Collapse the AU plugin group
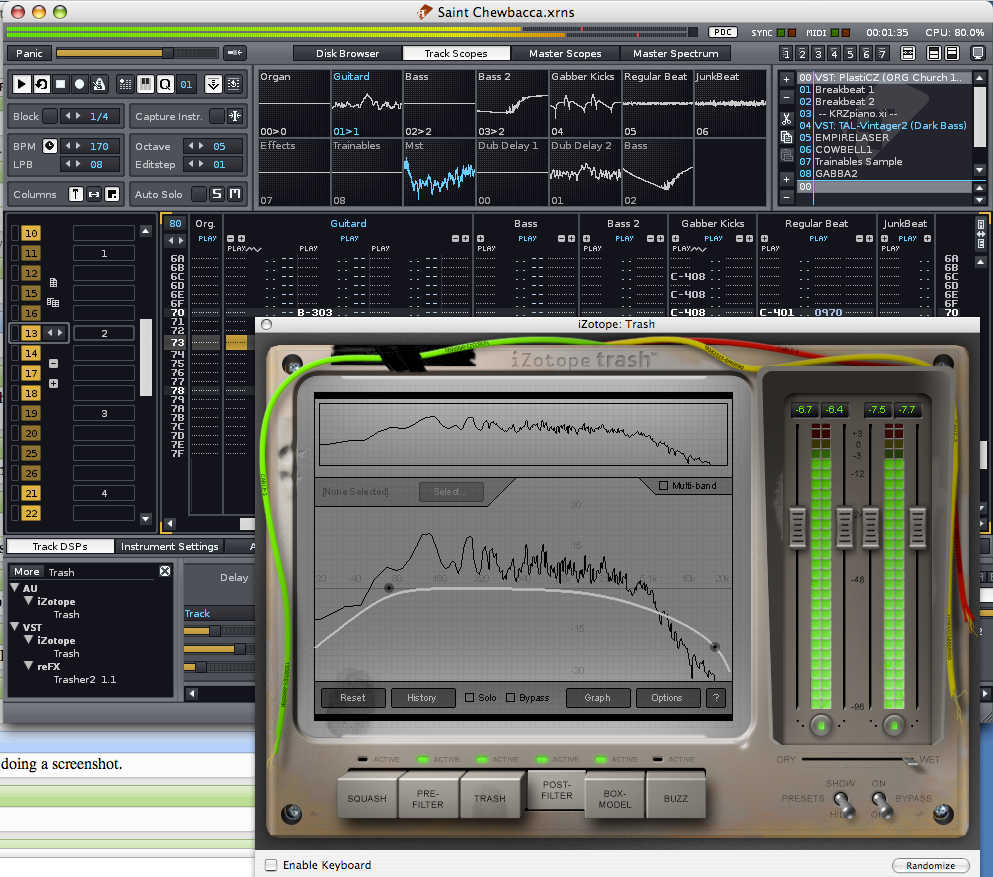This screenshot has width=993, height=877. (x=15, y=588)
